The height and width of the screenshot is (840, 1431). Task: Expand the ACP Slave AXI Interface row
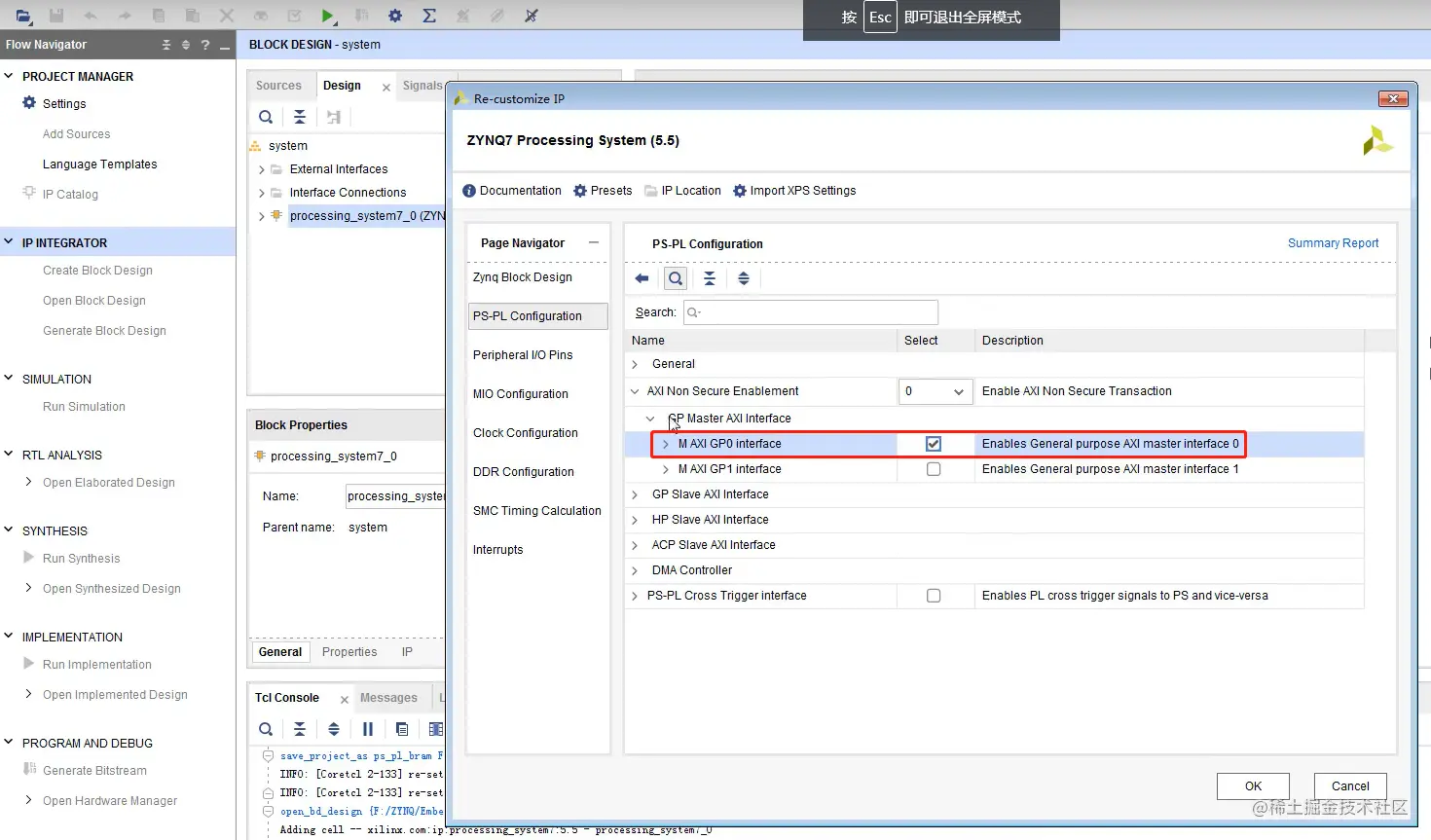tap(635, 545)
